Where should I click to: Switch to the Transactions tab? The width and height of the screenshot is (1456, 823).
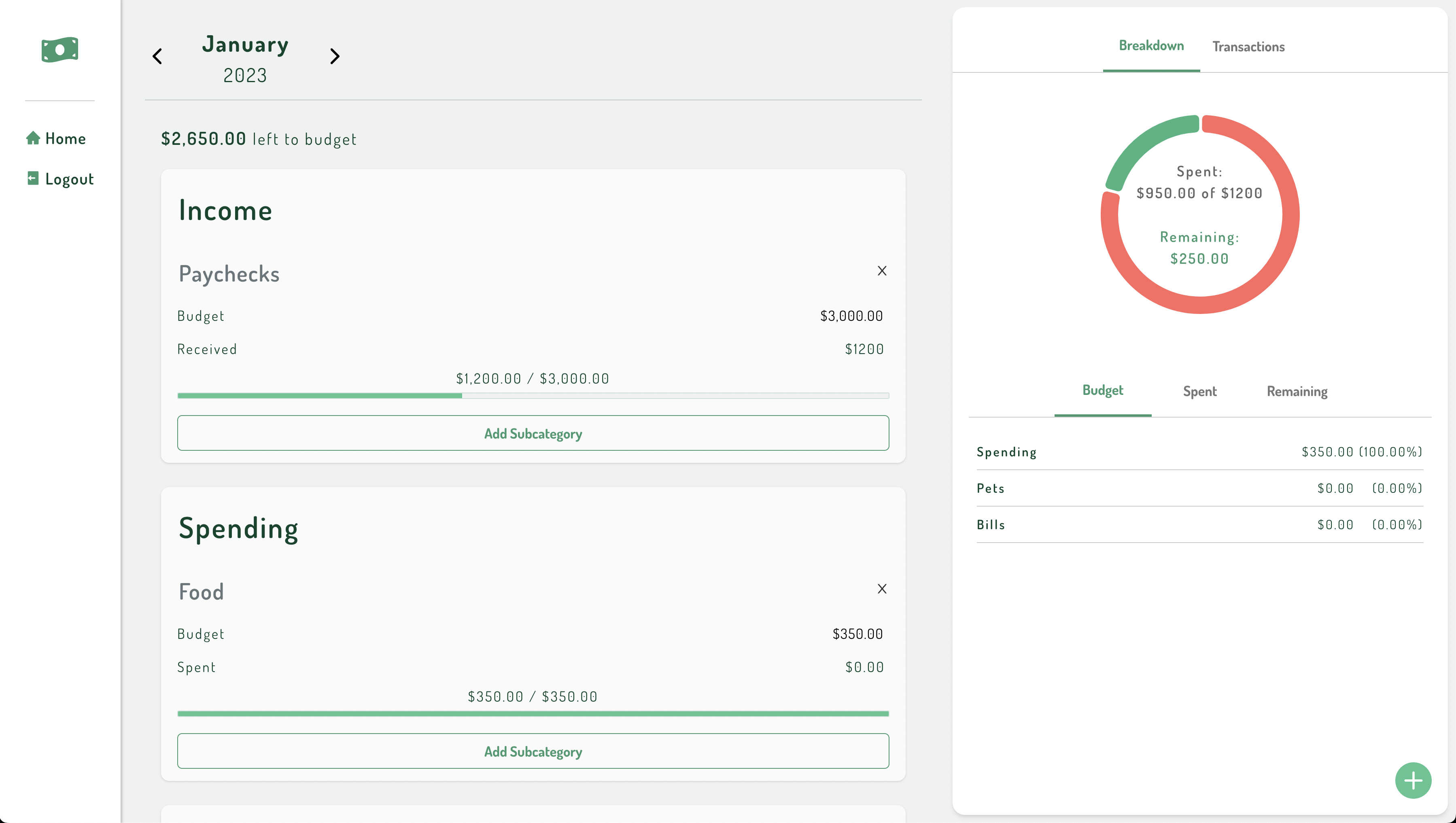[1248, 47]
